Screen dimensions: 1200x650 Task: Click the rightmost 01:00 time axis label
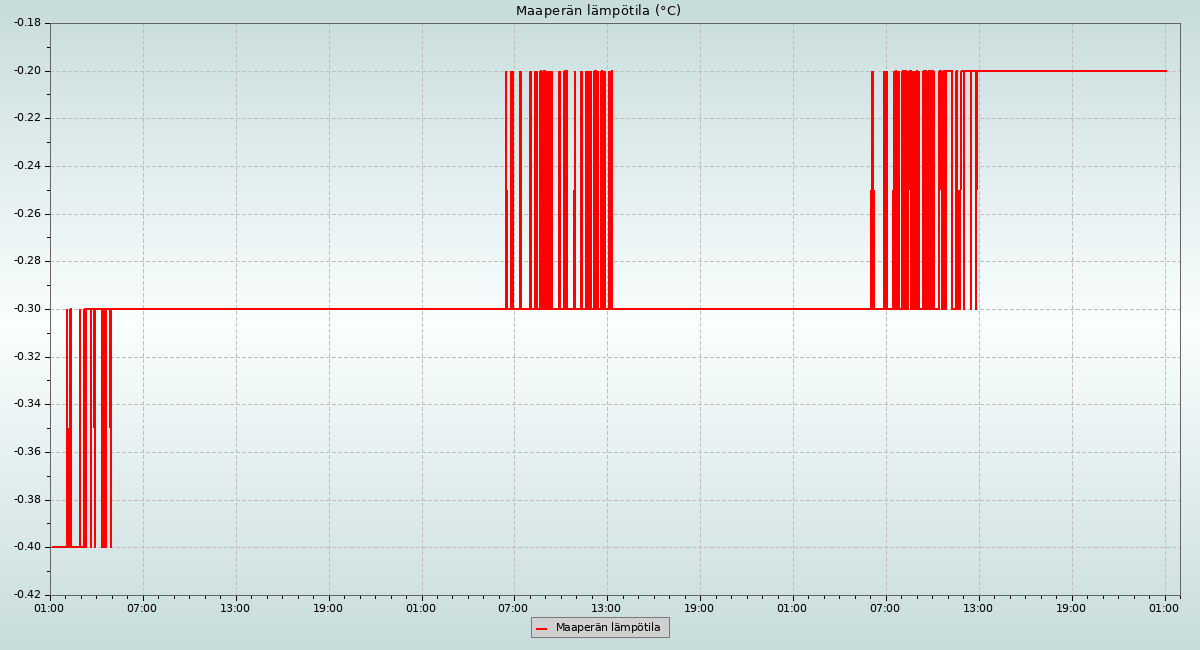pos(1164,608)
